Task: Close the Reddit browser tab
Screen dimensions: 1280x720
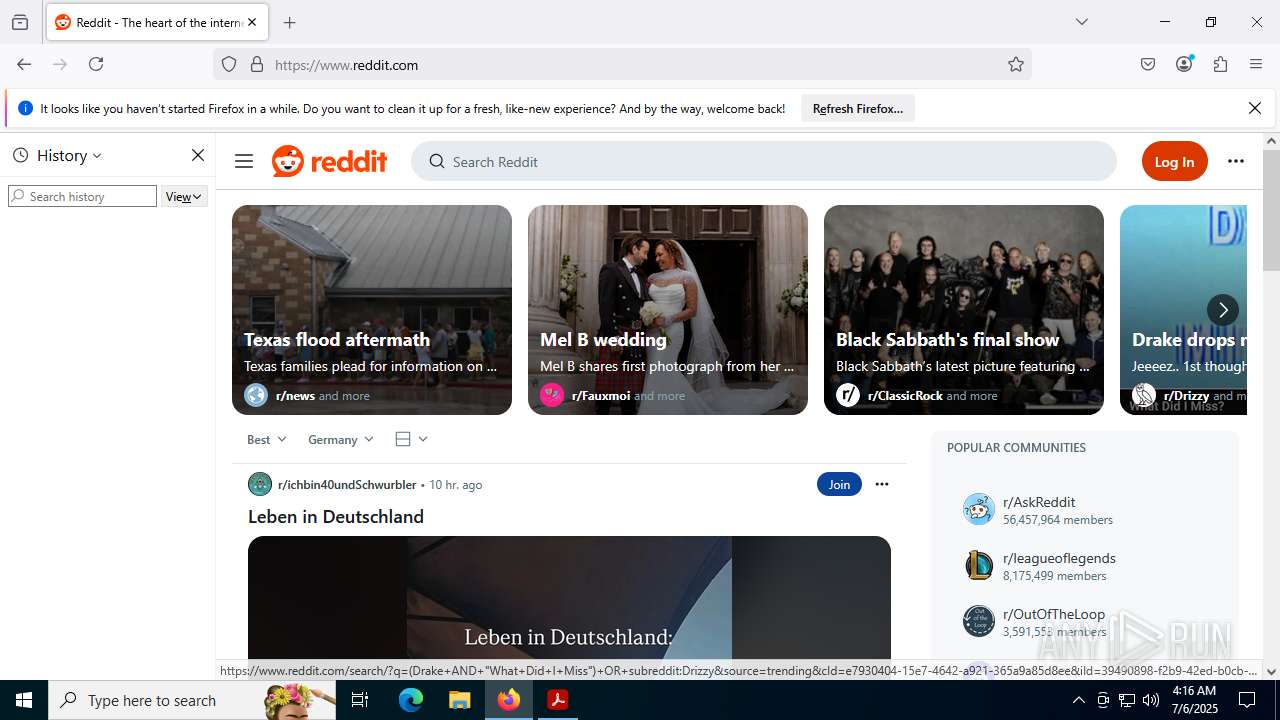Action: tap(252, 22)
